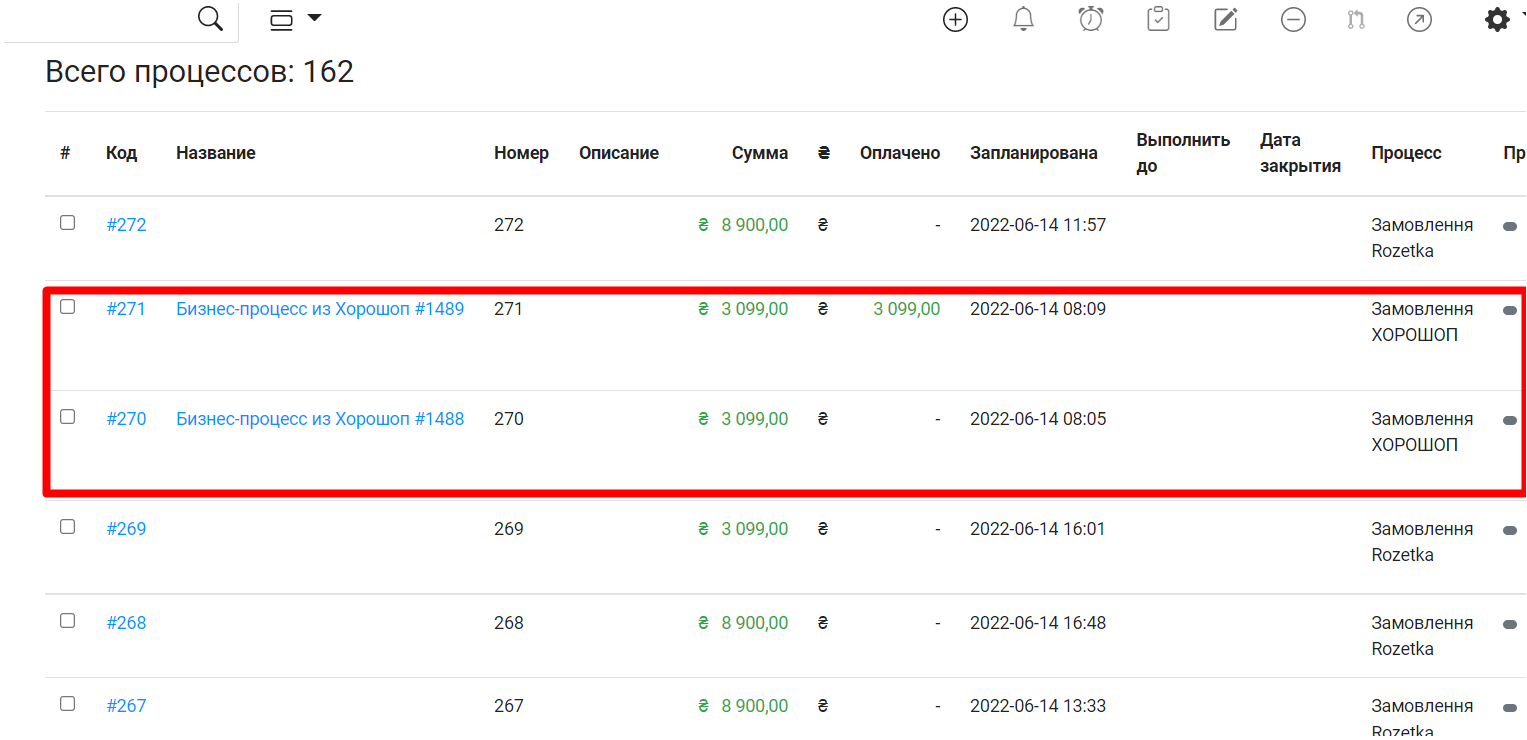The height and width of the screenshot is (740, 1527).
Task: Tick checkbox for row #272
Action: pos(67,223)
